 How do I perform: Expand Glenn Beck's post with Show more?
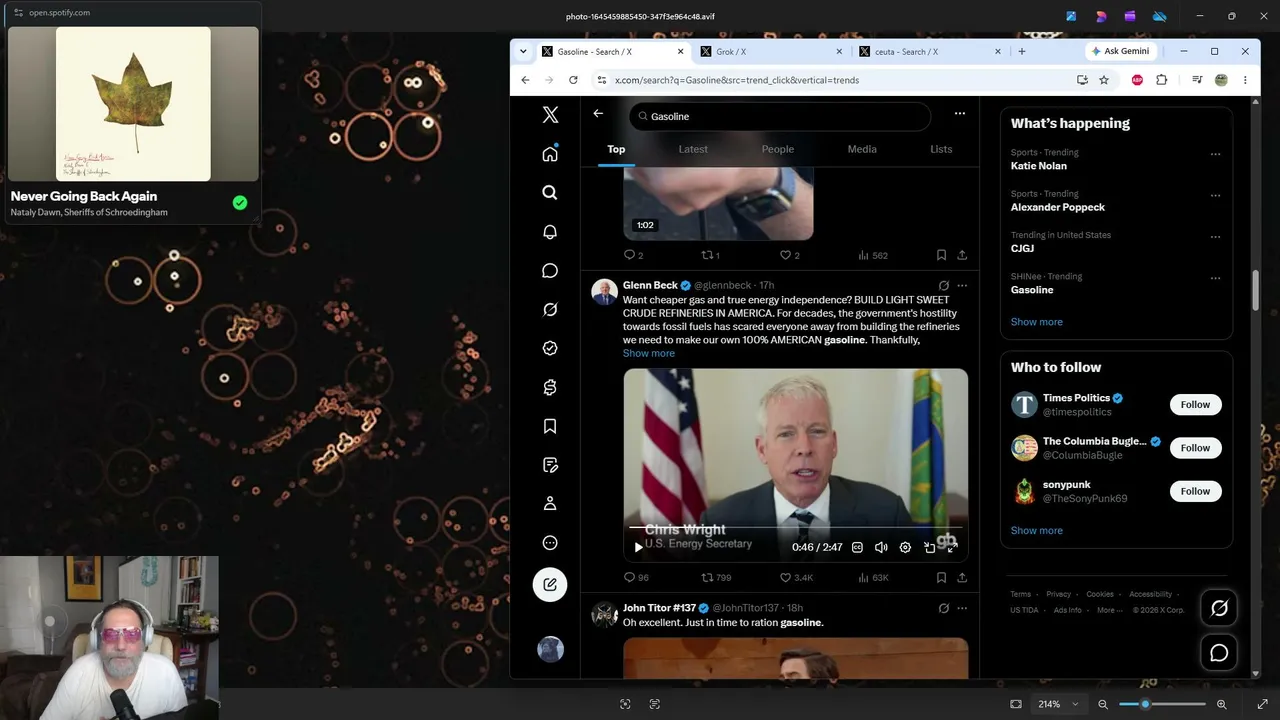pos(649,353)
